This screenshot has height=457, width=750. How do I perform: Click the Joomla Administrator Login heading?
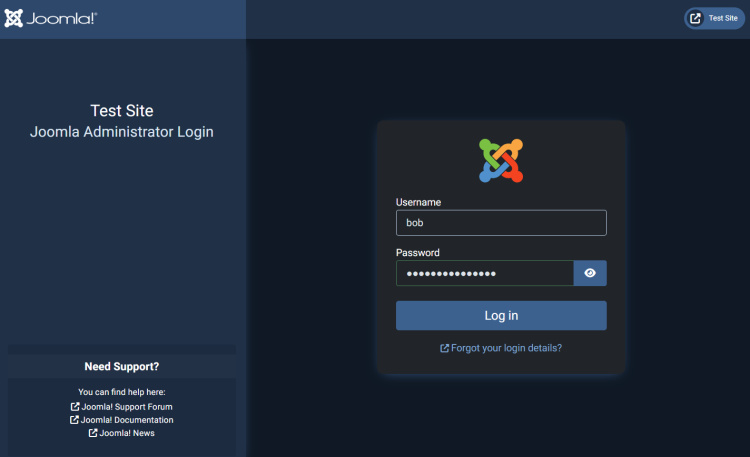[122, 131]
